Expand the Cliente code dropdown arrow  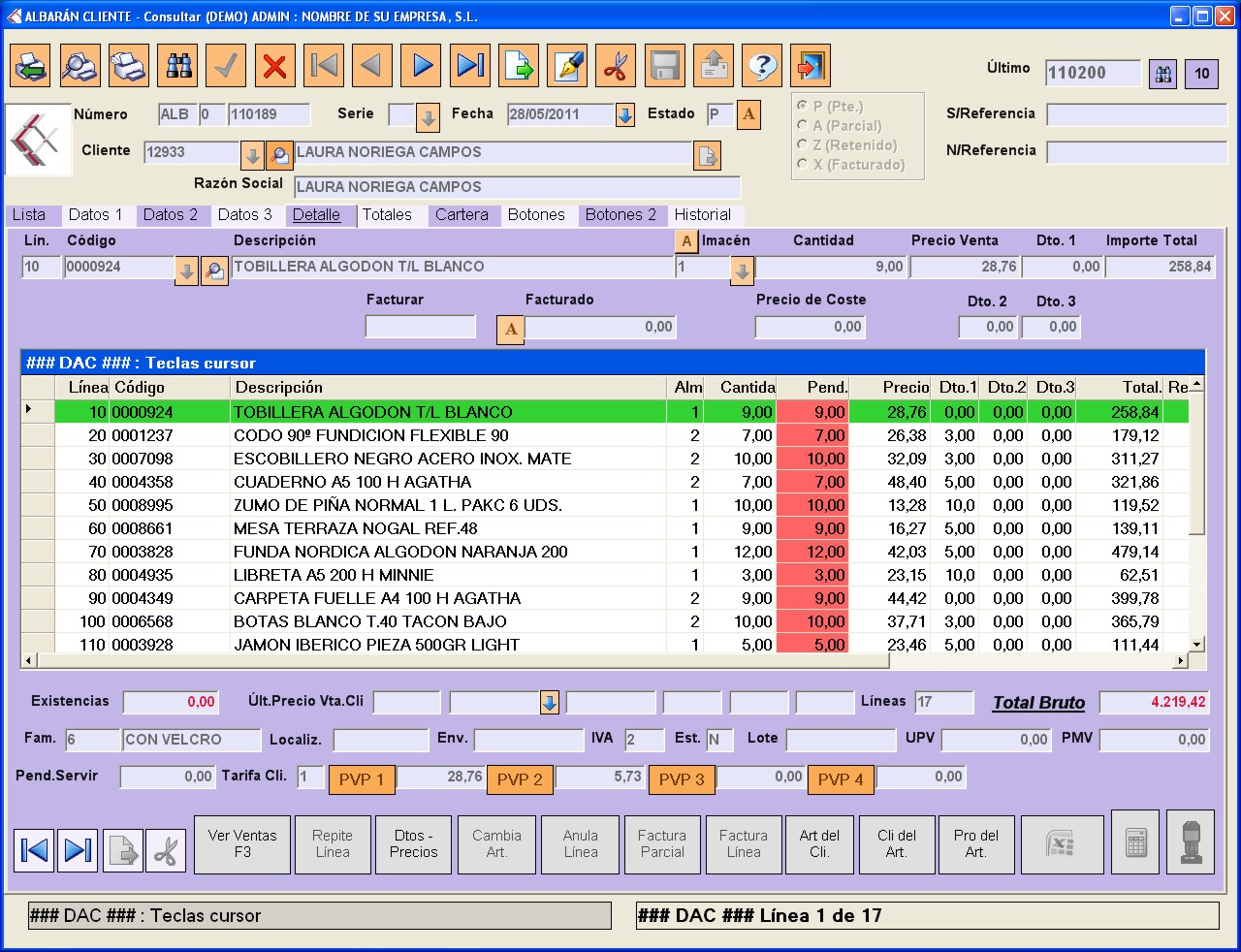(252, 154)
